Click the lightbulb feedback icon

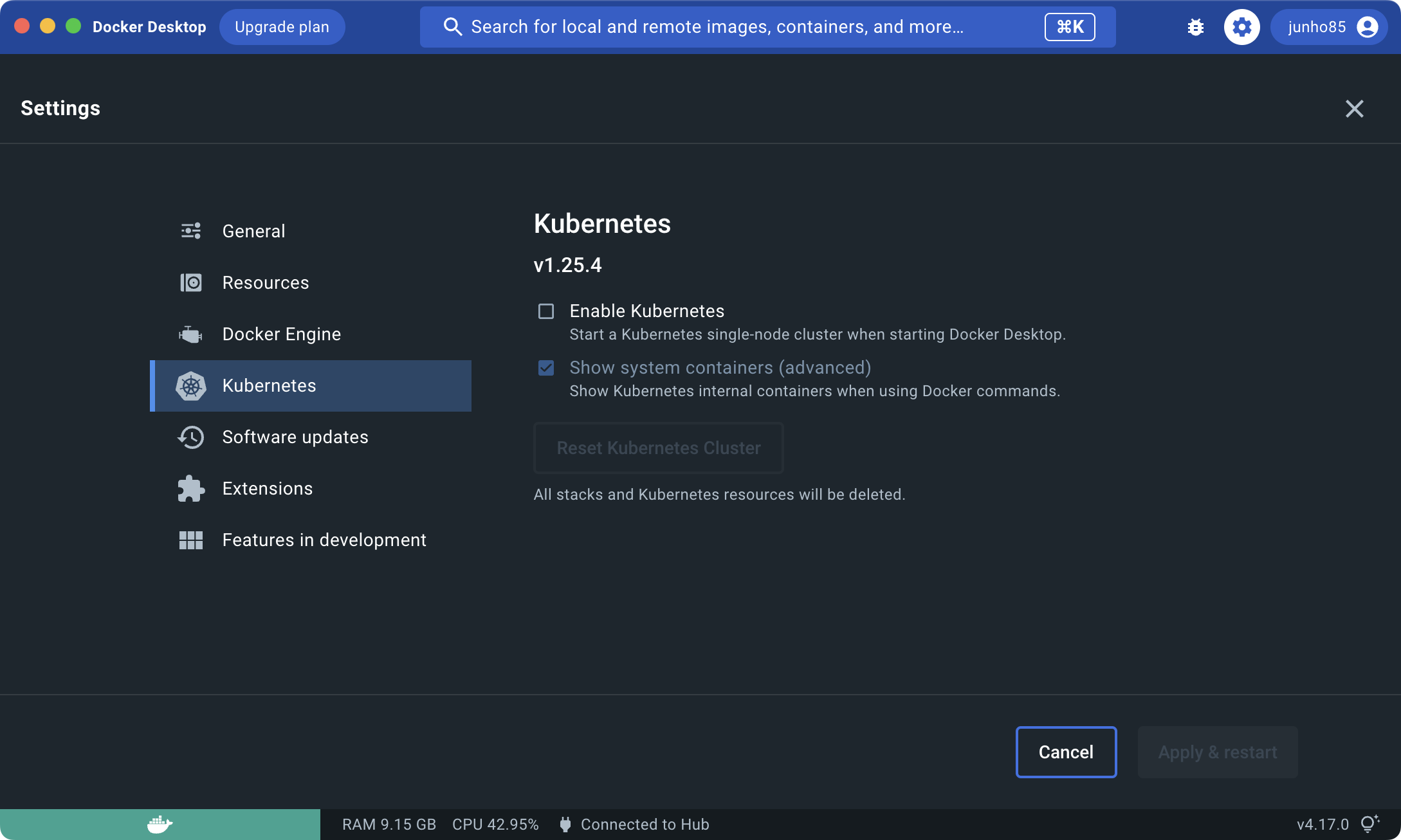coord(1369,824)
